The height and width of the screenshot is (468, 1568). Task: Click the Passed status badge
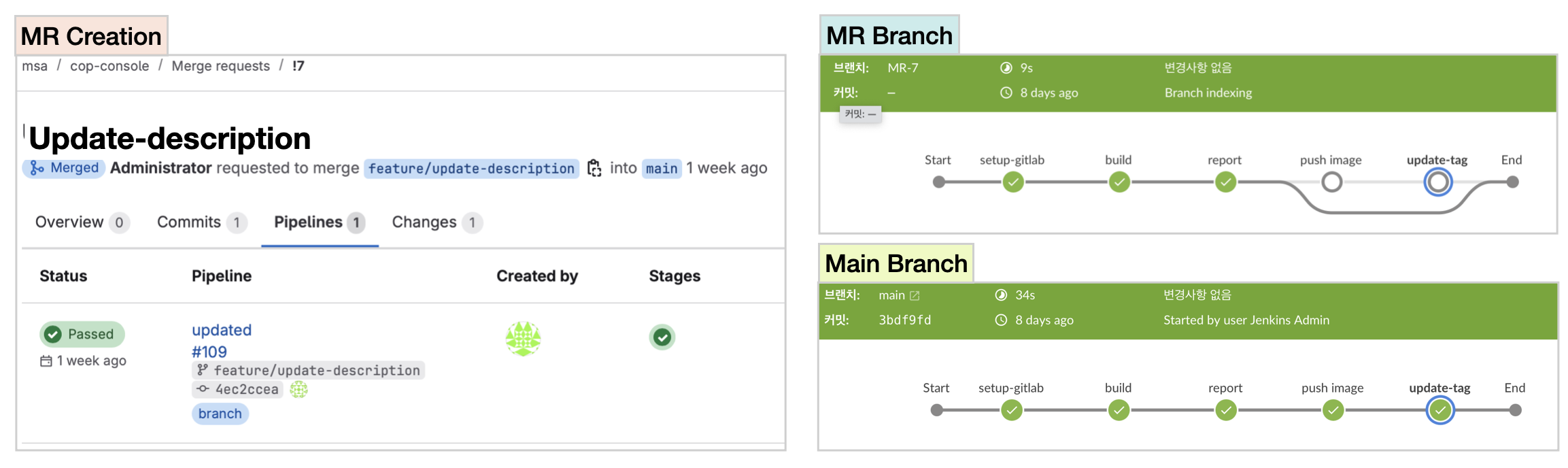pos(82,334)
